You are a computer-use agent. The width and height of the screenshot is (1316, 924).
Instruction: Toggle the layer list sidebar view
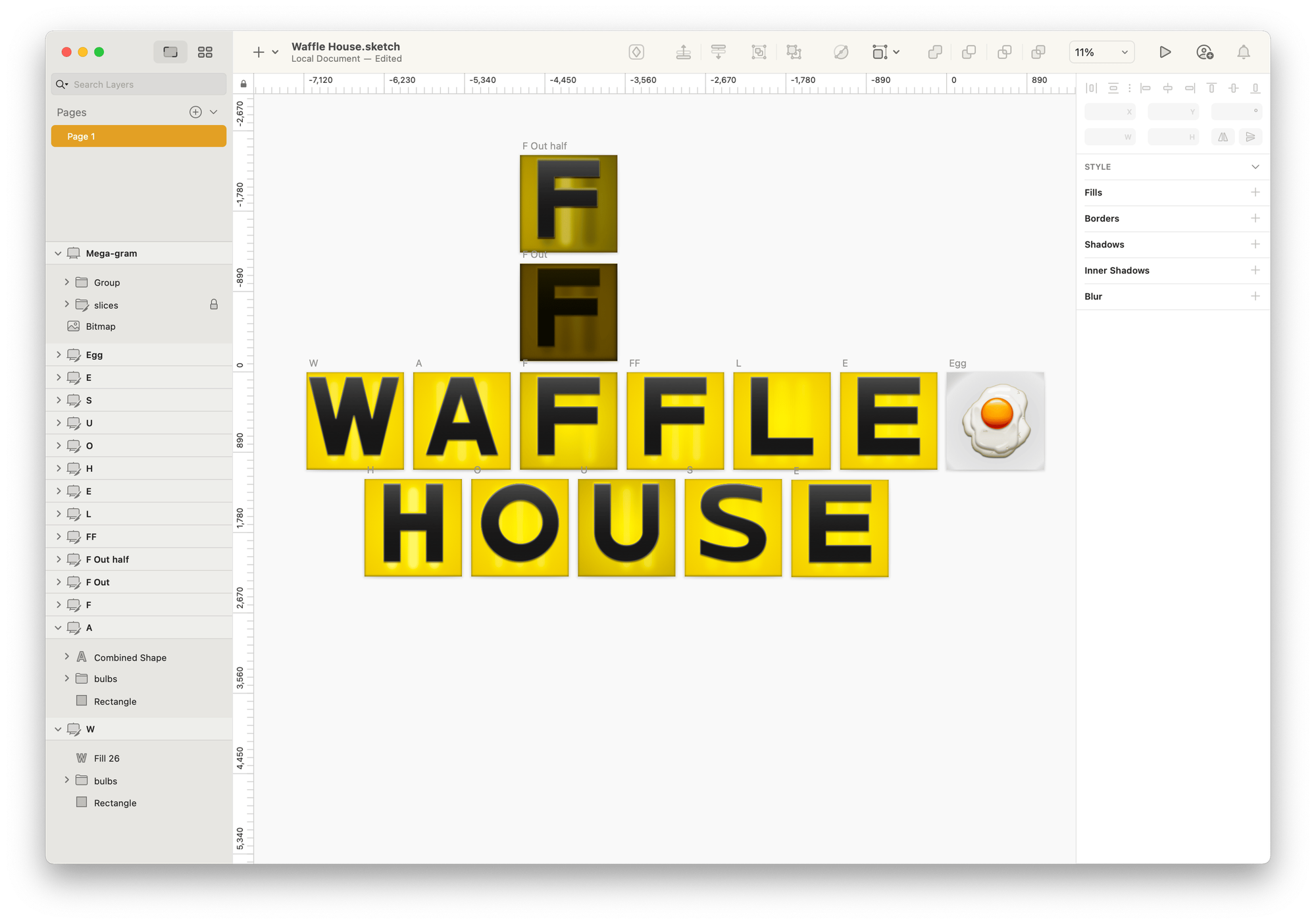170,52
